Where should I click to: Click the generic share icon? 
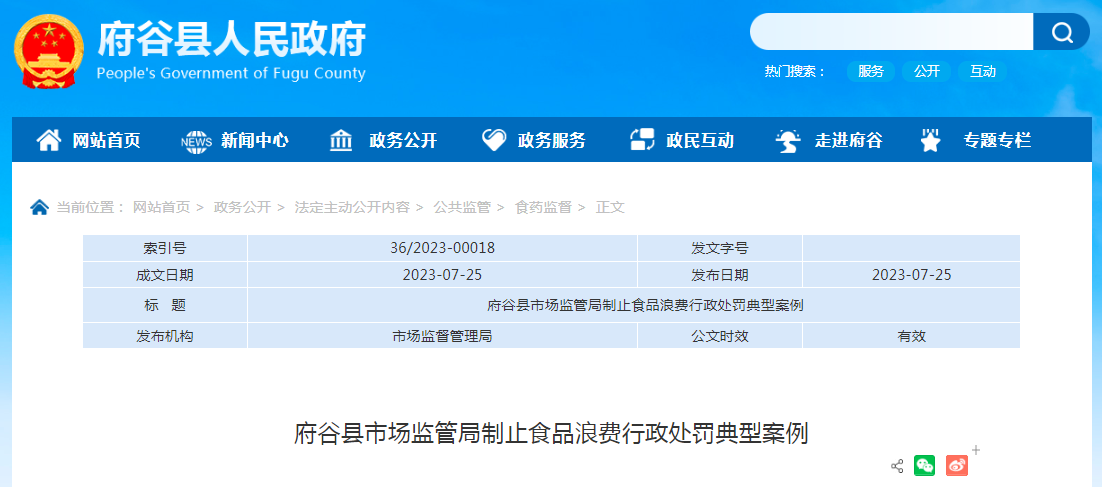tap(897, 466)
